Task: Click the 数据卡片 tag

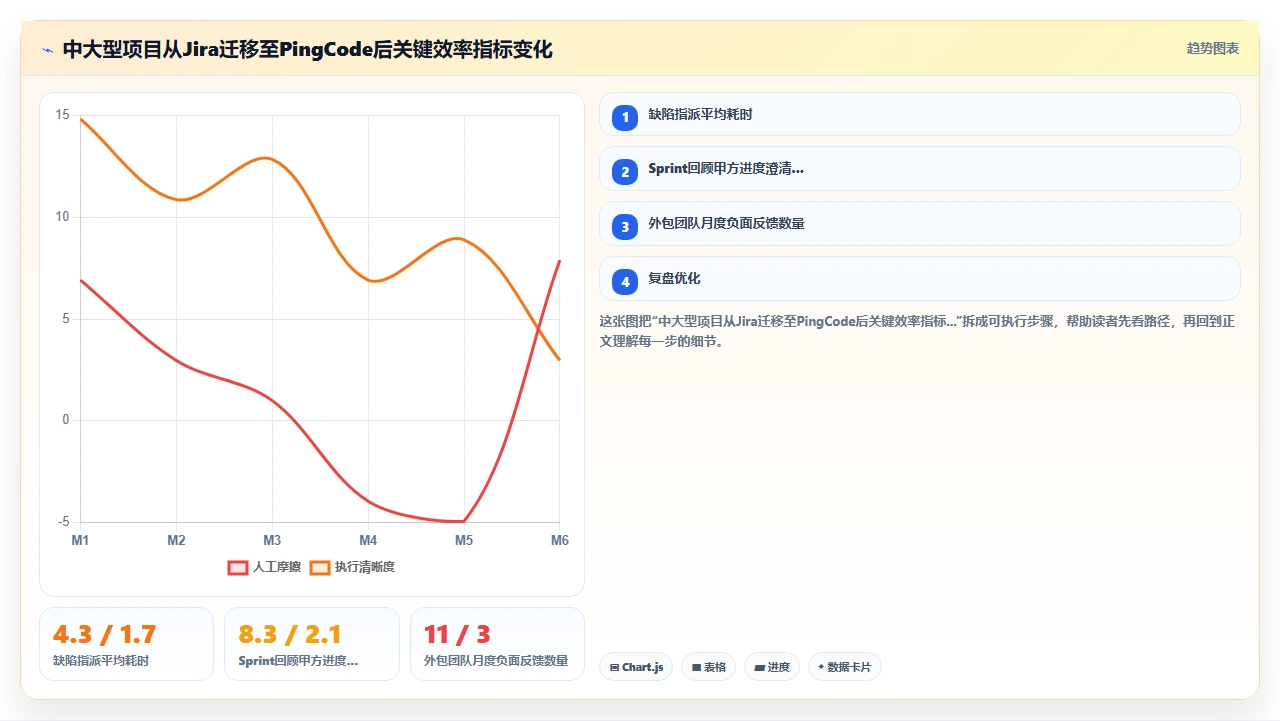Action: click(x=845, y=667)
